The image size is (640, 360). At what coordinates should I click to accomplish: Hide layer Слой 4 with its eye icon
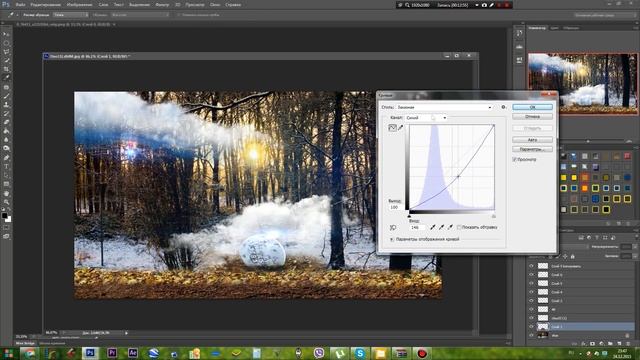coord(531,292)
